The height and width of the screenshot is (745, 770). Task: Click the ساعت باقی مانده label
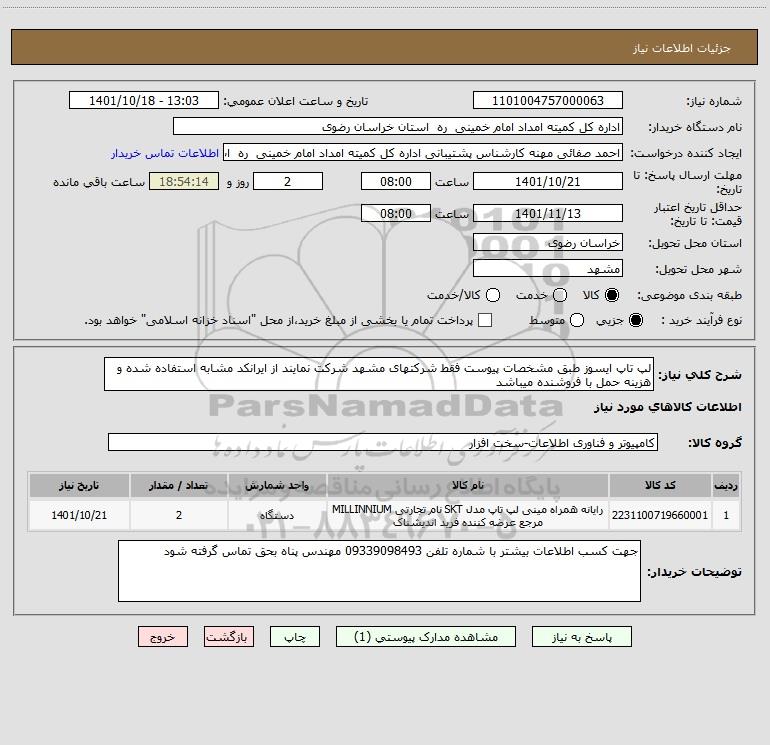point(99,182)
